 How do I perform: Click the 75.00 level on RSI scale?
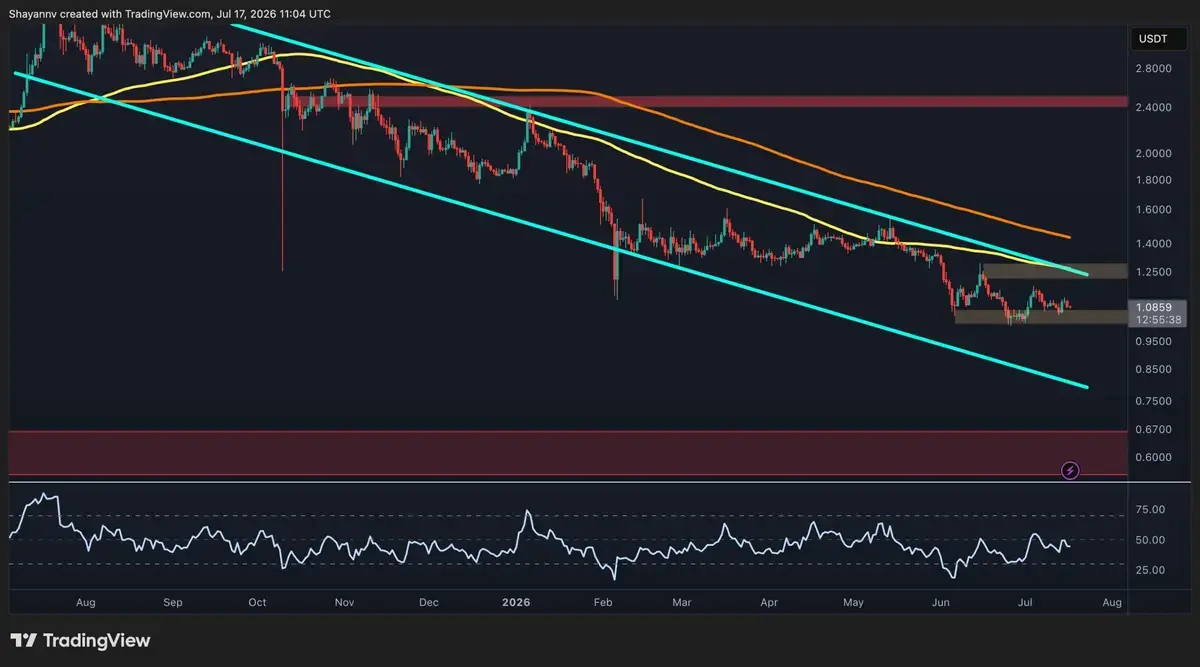[1149, 510]
